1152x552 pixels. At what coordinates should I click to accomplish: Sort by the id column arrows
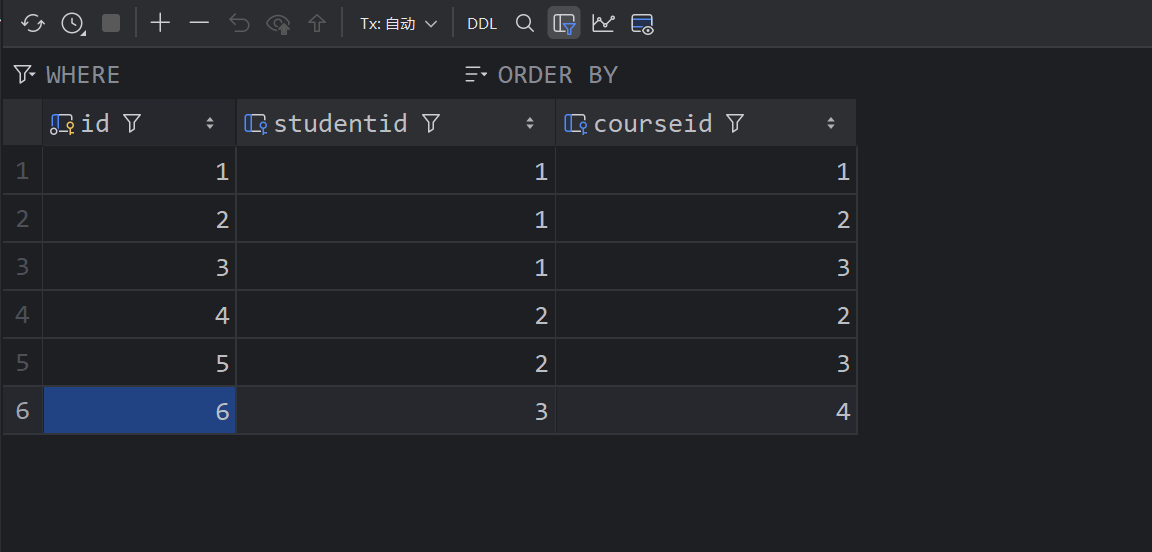tap(210, 123)
